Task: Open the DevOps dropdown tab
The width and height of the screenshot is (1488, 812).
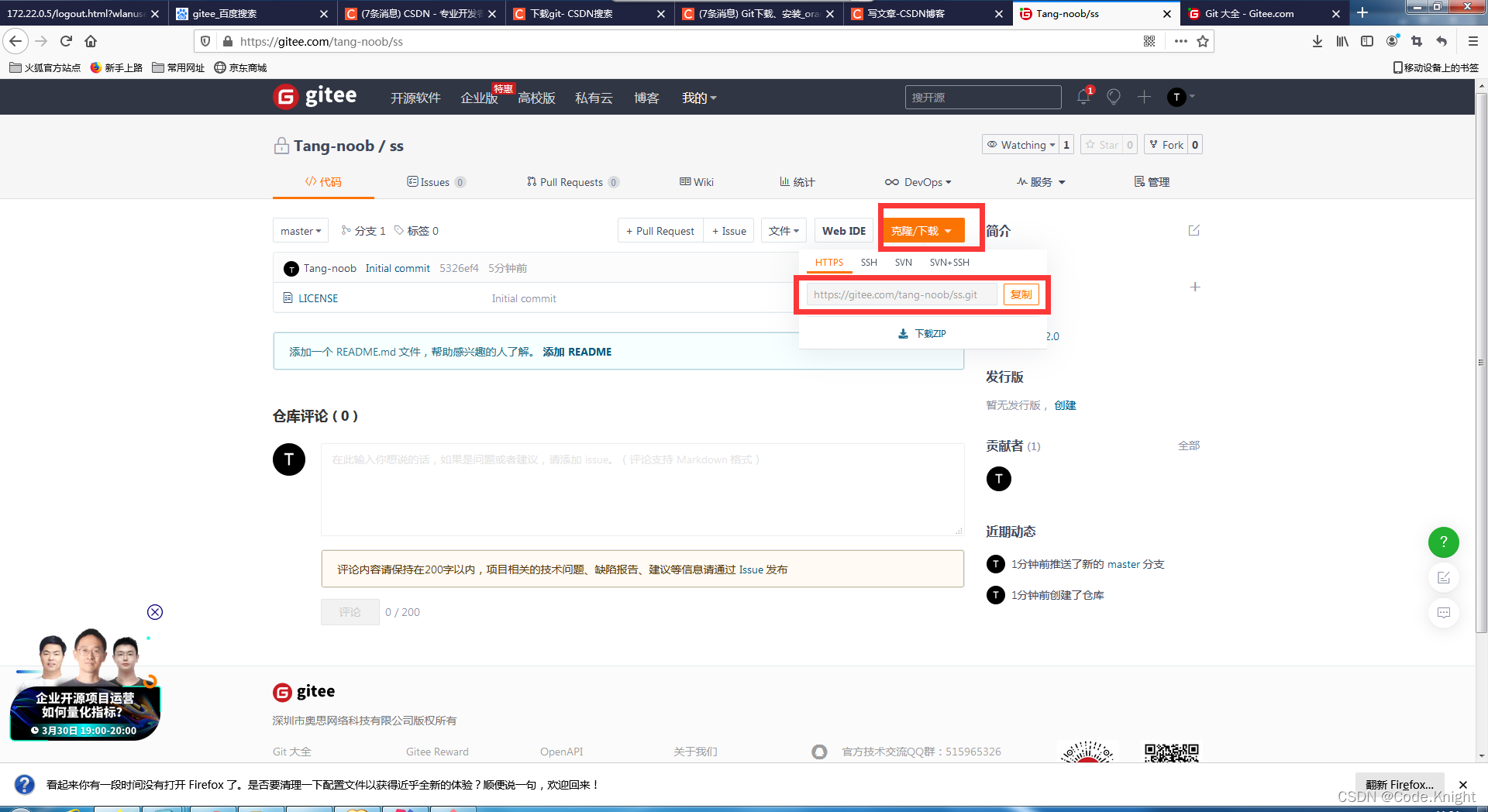Action: pos(918,182)
